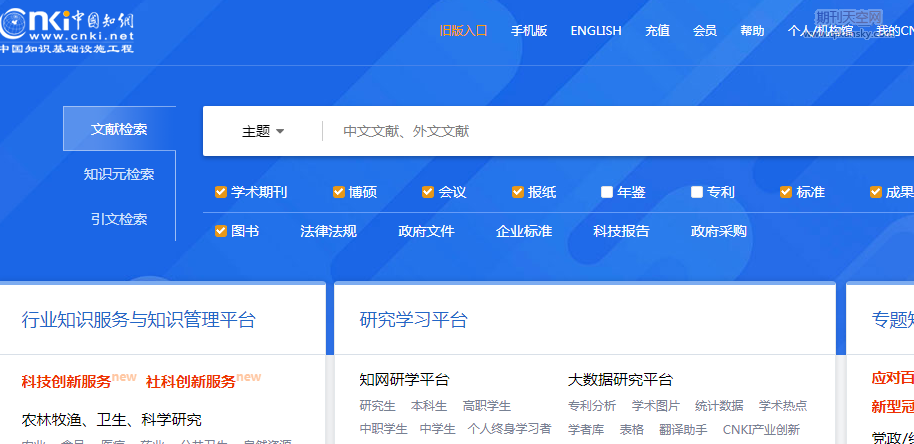Switch to the ENGLISH version
Screen dimensions: 914x444
[x=596, y=31]
